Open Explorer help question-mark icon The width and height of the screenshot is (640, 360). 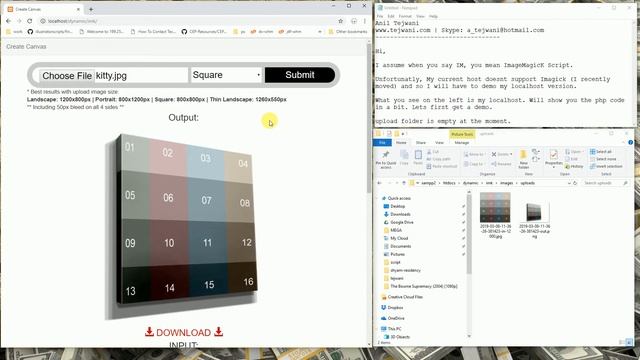tap(631, 142)
